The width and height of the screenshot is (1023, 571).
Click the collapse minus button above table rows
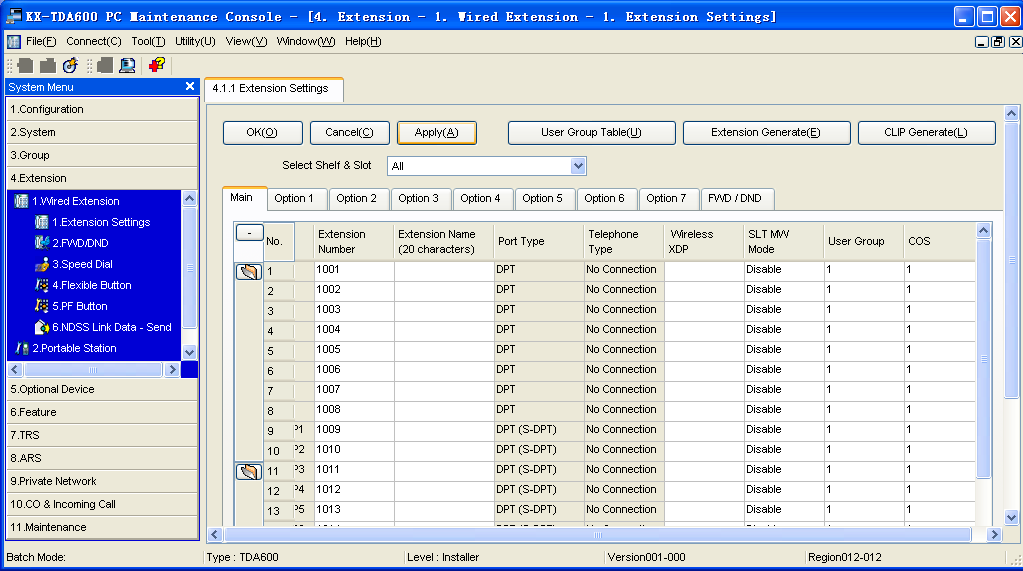(x=249, y=232)
